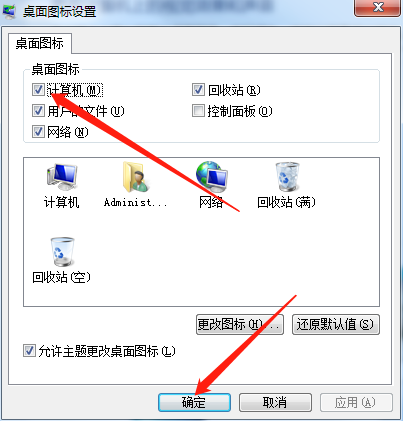Viewport: 403px width, 421px height.
Task: Select the 网络 network globe icon
Action: (211, 176)
